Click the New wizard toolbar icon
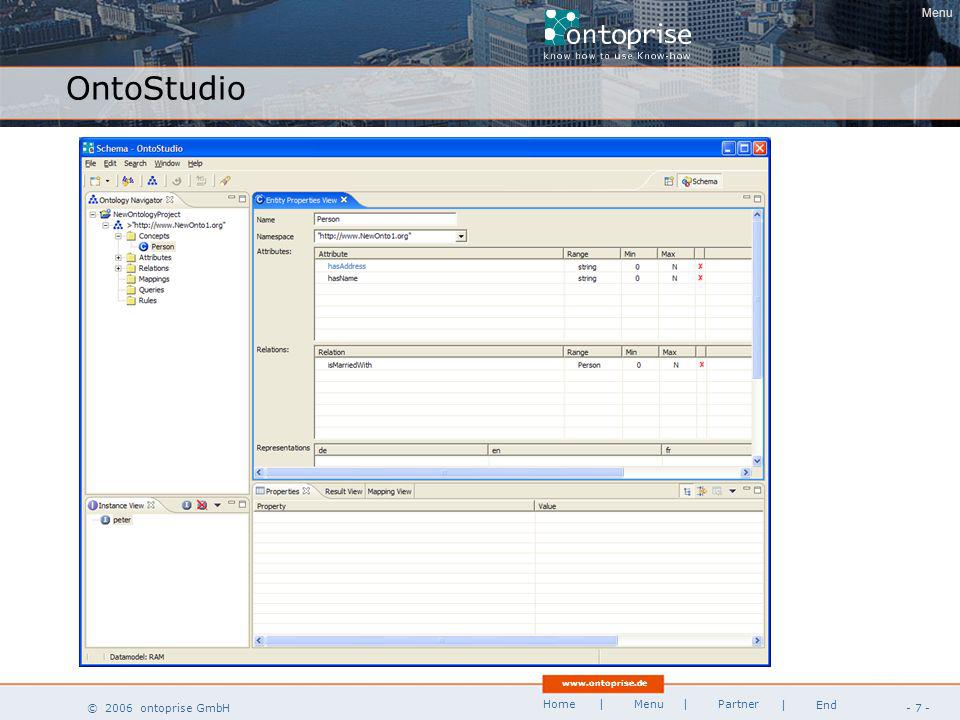 point(95,181)
